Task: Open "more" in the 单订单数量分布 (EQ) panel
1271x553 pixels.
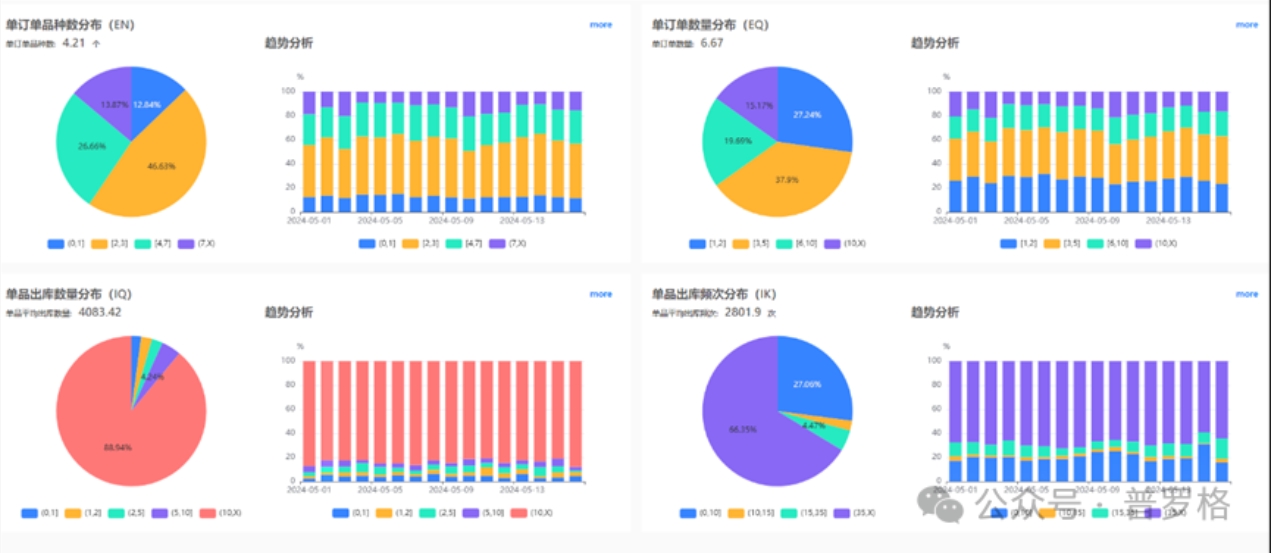Action: [1246, 25]
